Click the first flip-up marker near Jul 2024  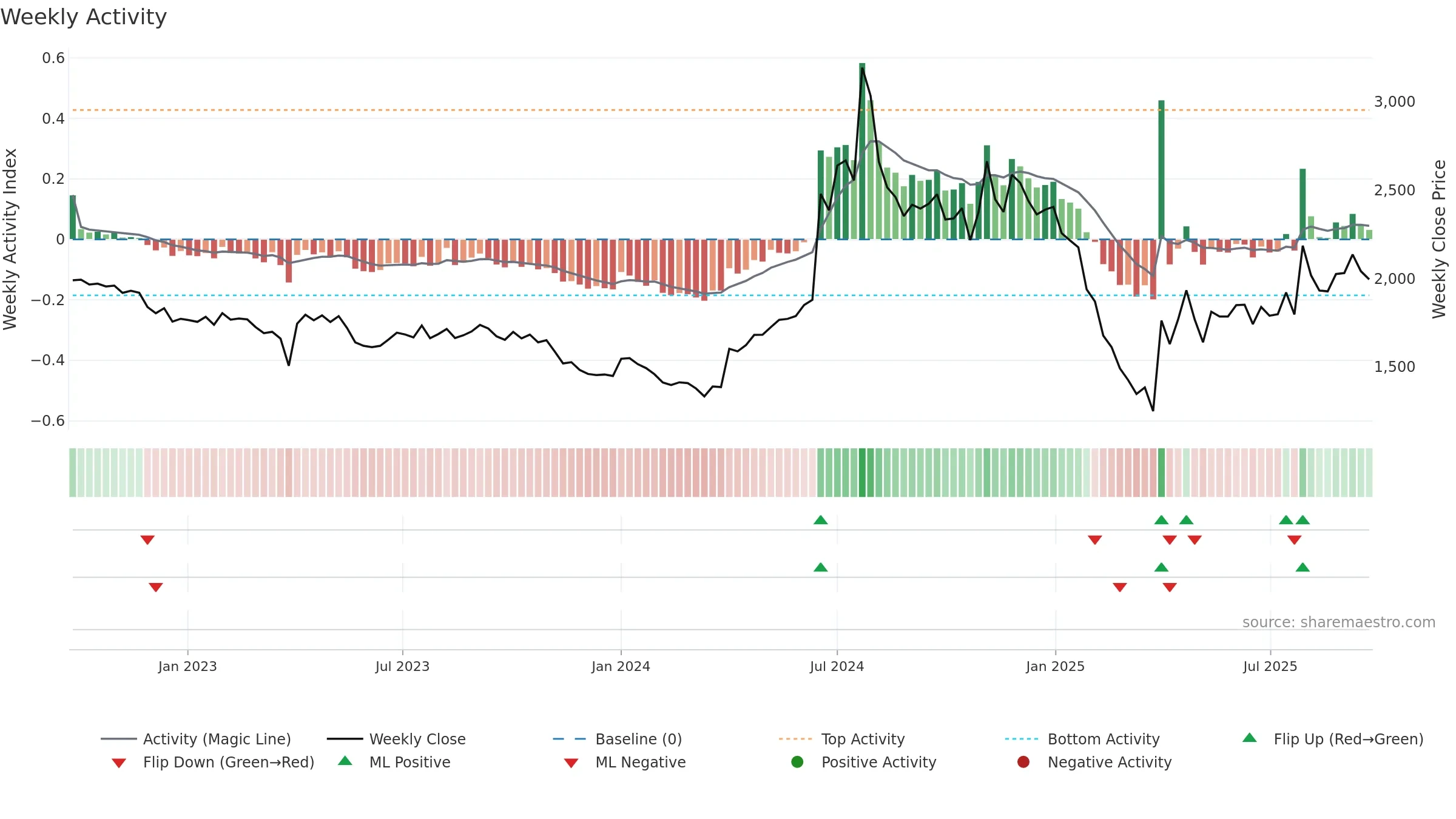[820, 520]
